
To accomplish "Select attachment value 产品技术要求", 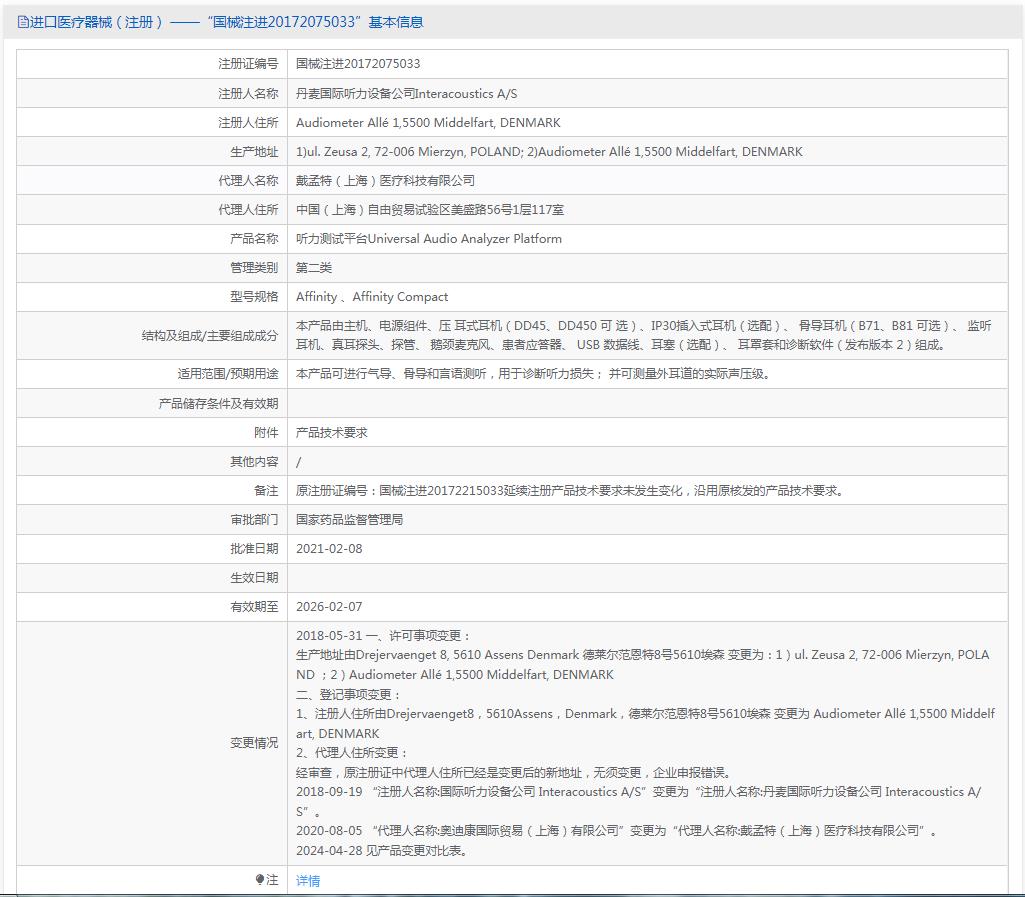I will click(x=331, y=432).
